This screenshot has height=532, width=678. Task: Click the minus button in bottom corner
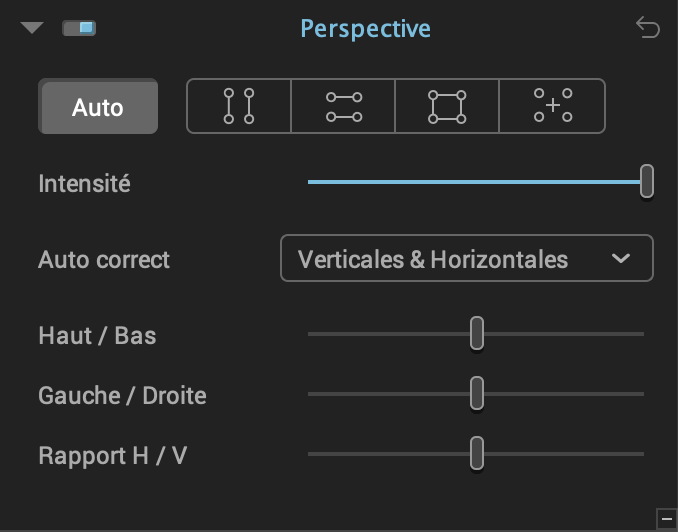666,519
